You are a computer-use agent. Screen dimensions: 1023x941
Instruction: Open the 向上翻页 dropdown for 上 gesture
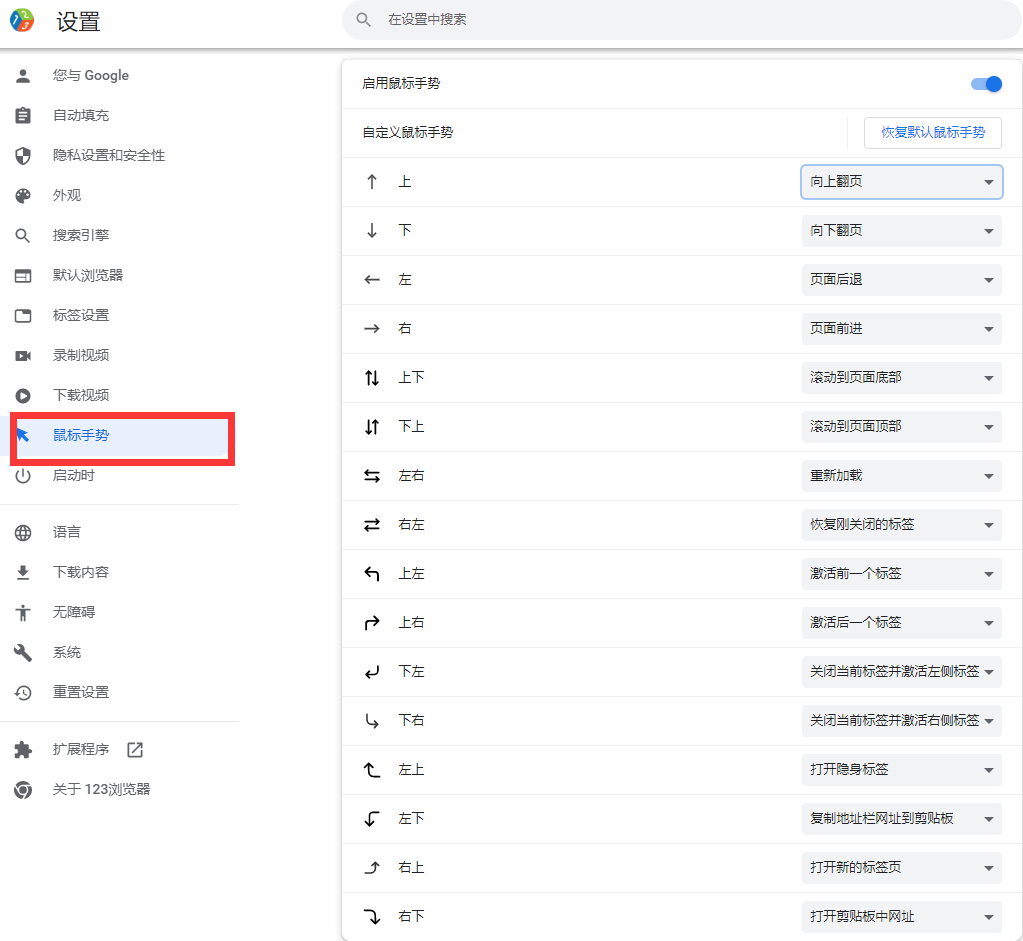901,182
